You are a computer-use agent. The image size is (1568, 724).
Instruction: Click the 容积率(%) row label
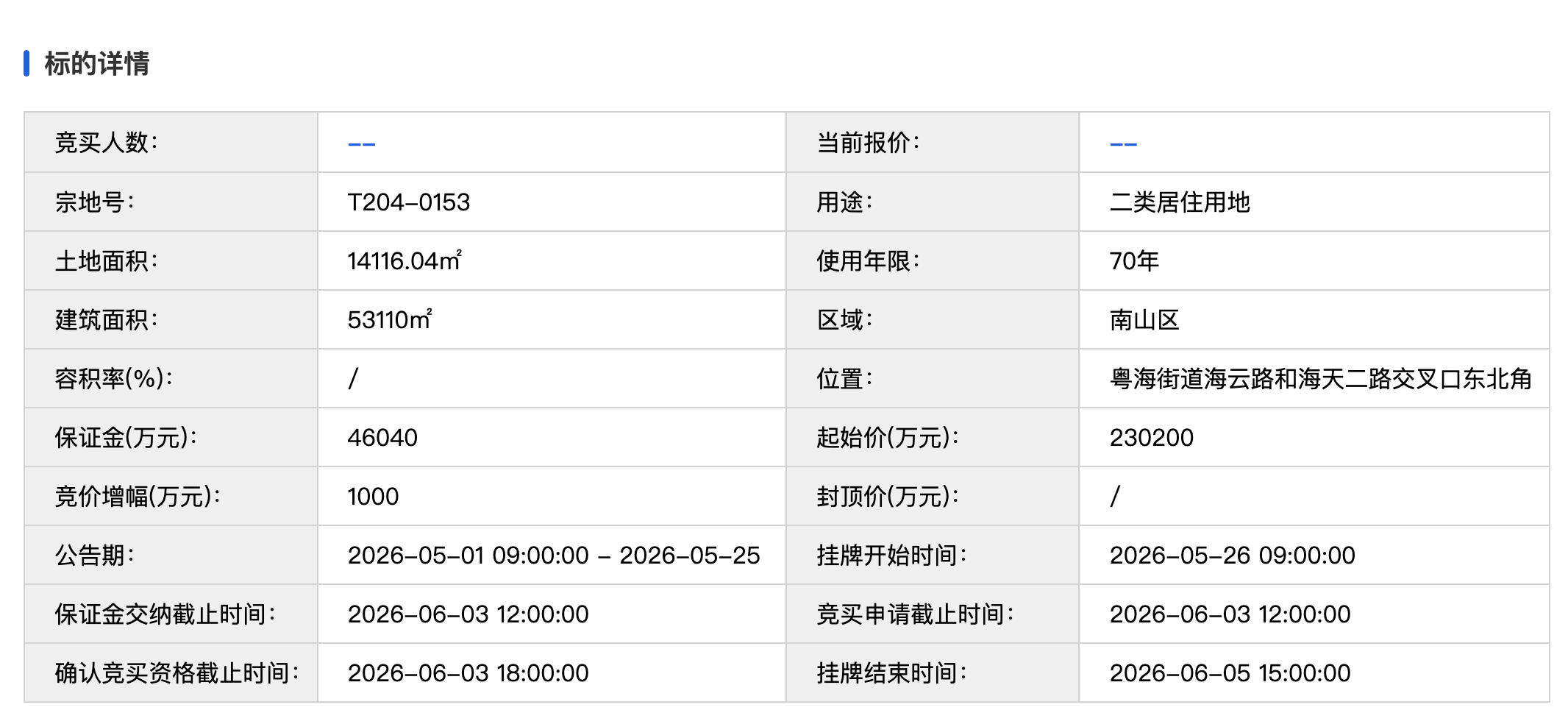[x=113, y=379]
